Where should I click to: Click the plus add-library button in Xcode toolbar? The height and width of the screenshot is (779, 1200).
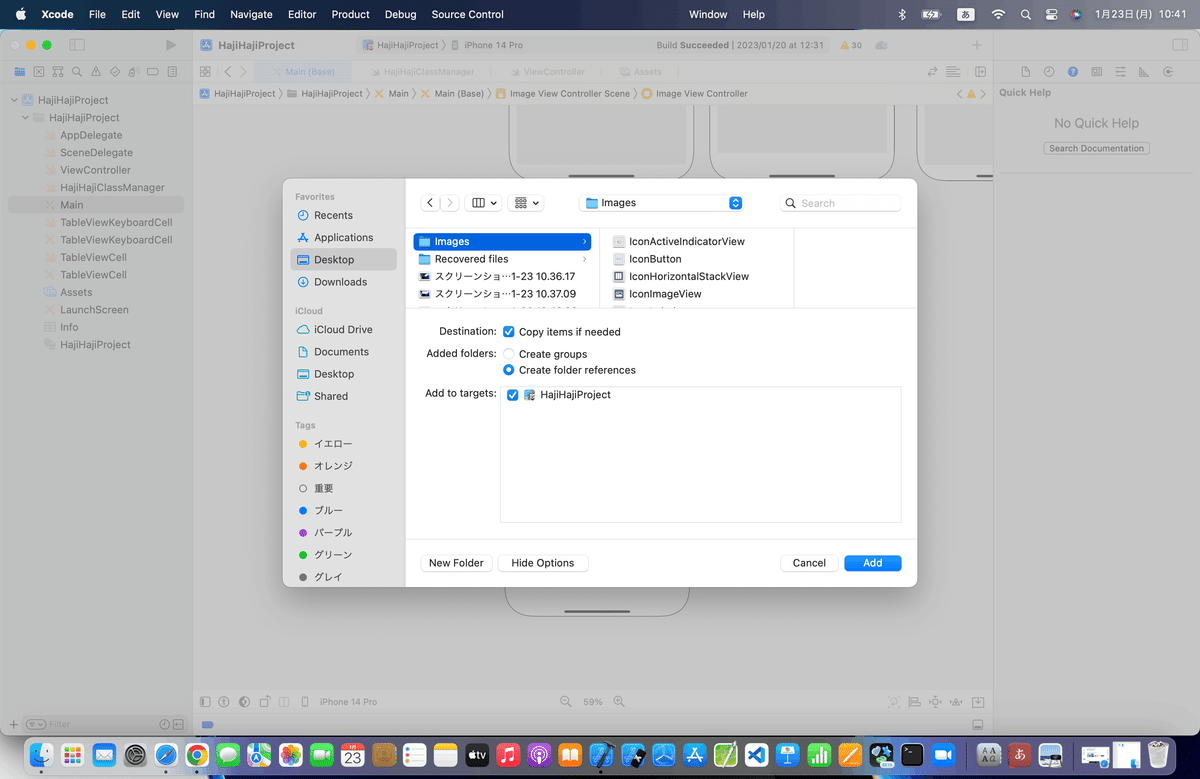click(x=977, y=45)
